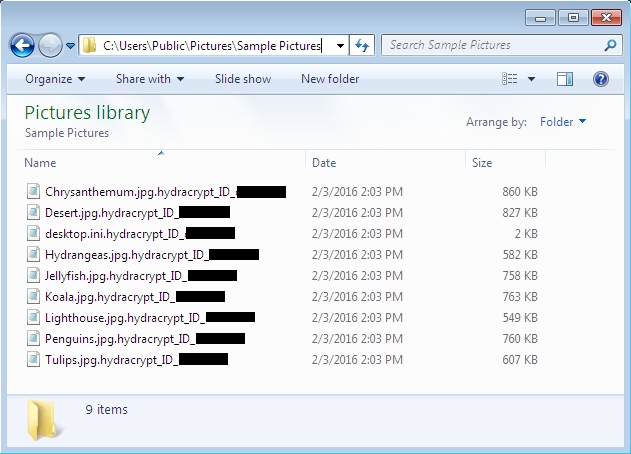Open the Arrange by Folder dropdown

click(x=563, y=122)
